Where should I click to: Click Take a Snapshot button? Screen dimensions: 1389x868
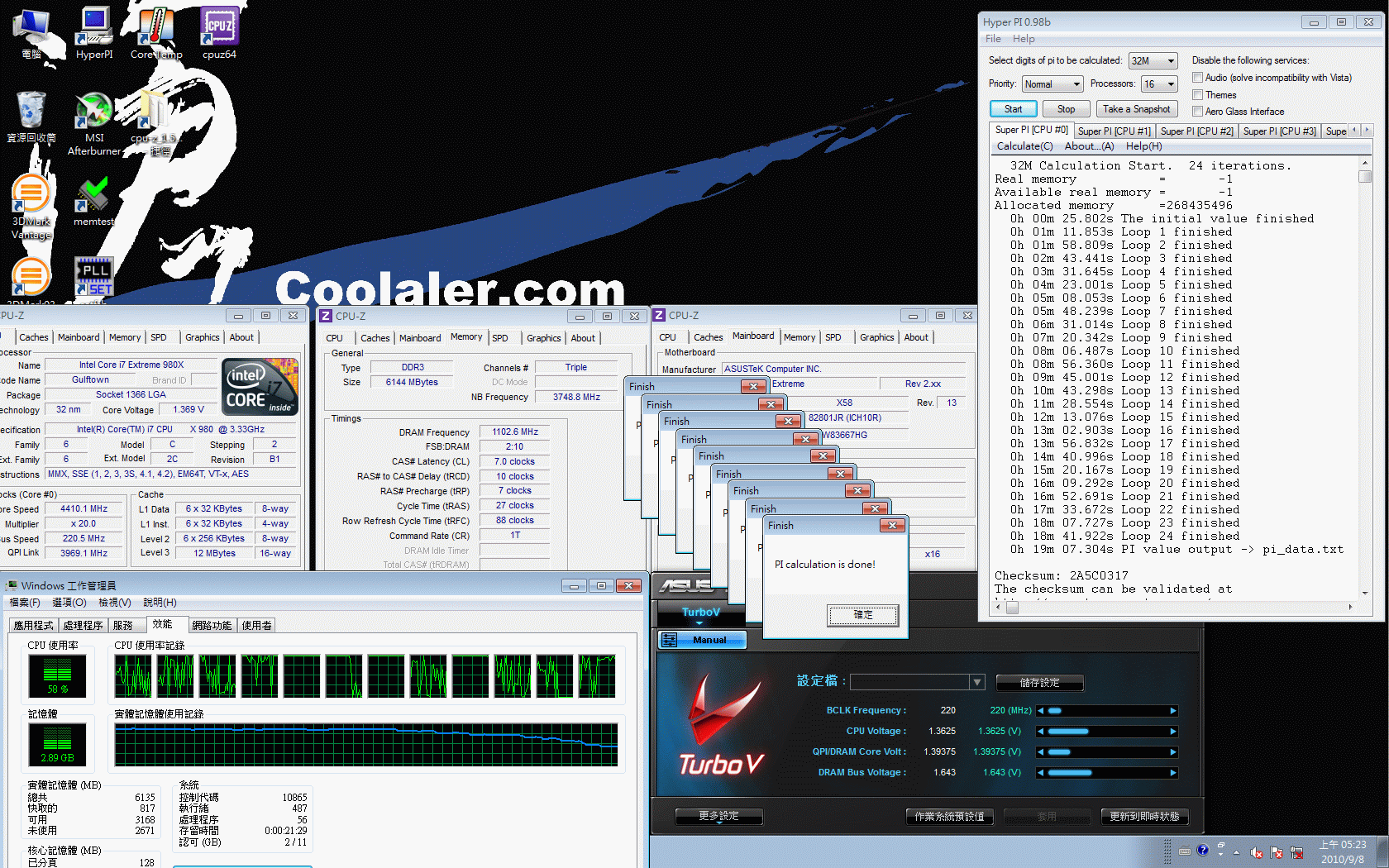[1136, 109]
